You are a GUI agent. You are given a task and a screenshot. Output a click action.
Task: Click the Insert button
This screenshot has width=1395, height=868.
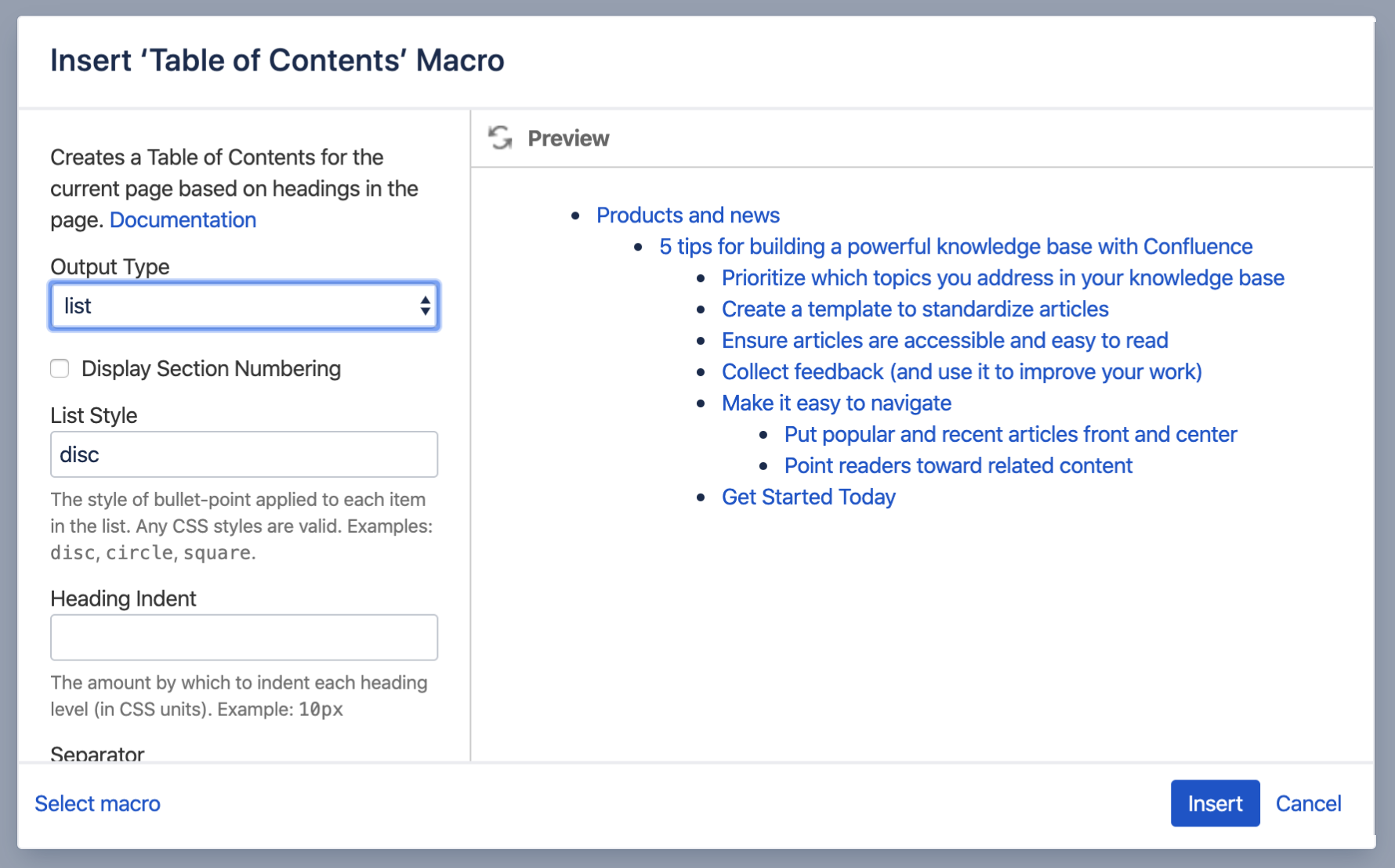(1215, 803)
